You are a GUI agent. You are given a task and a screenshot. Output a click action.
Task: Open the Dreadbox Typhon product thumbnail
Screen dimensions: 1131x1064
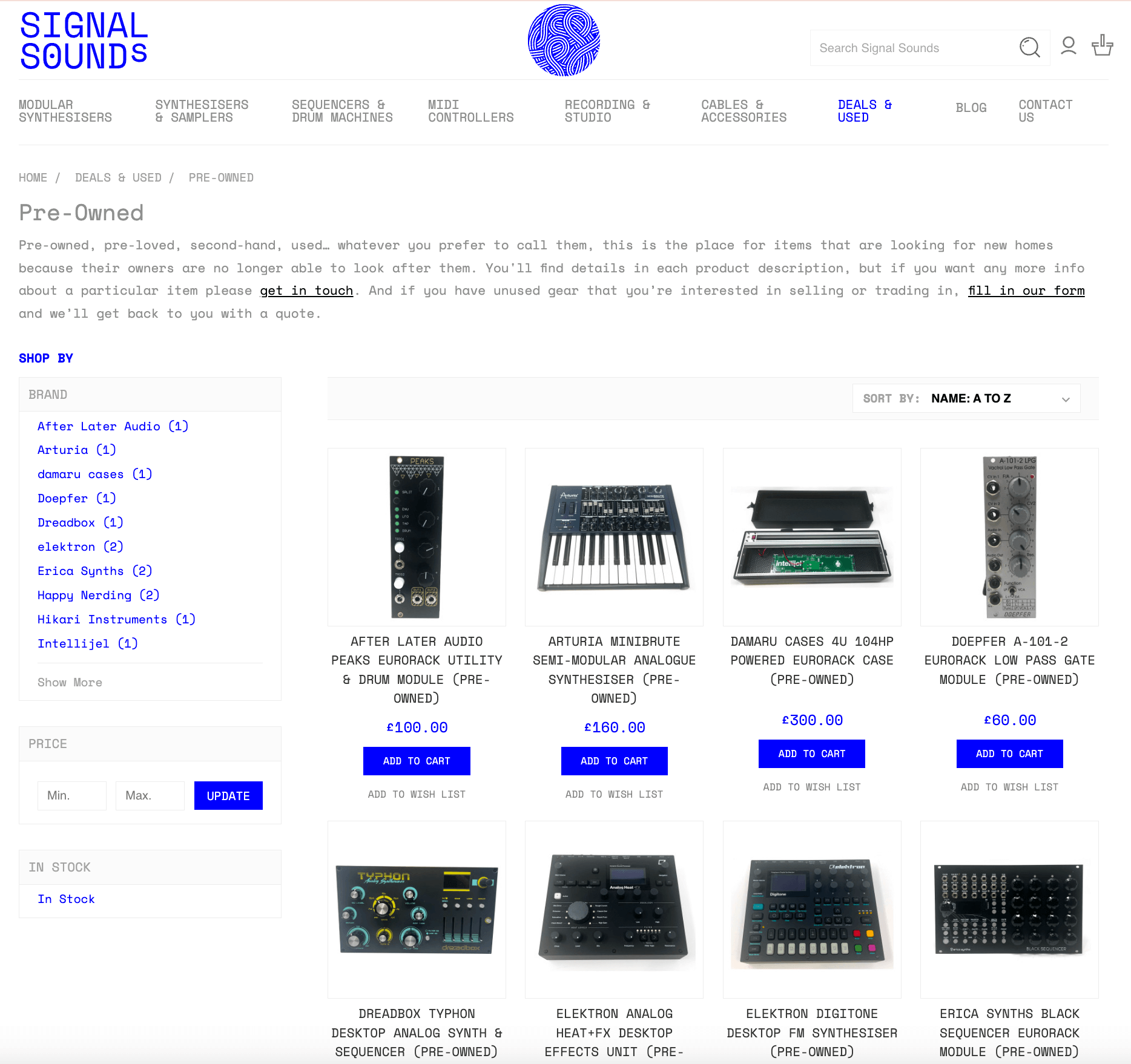pos(417,910)
